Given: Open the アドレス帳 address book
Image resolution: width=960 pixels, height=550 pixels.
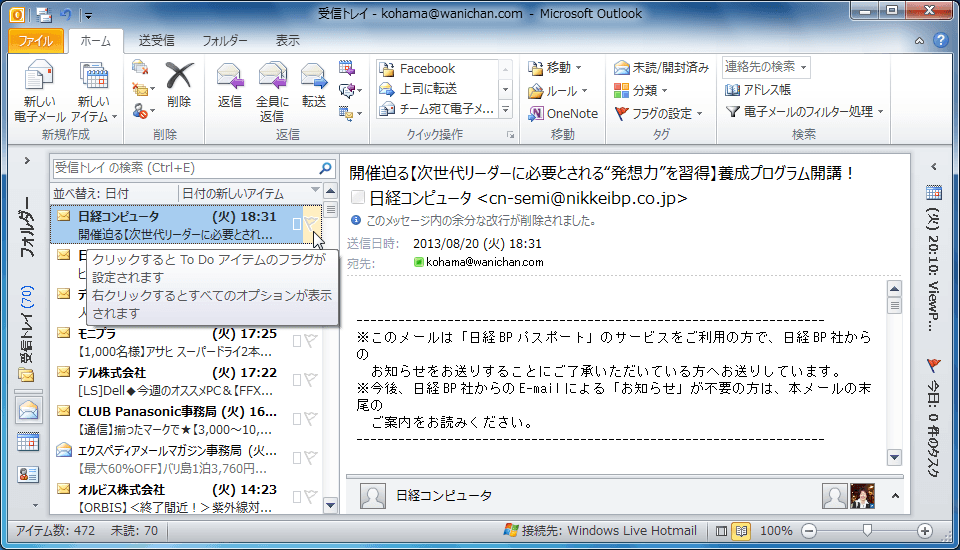Looking at the screenshot, I should tap(758, 90).
